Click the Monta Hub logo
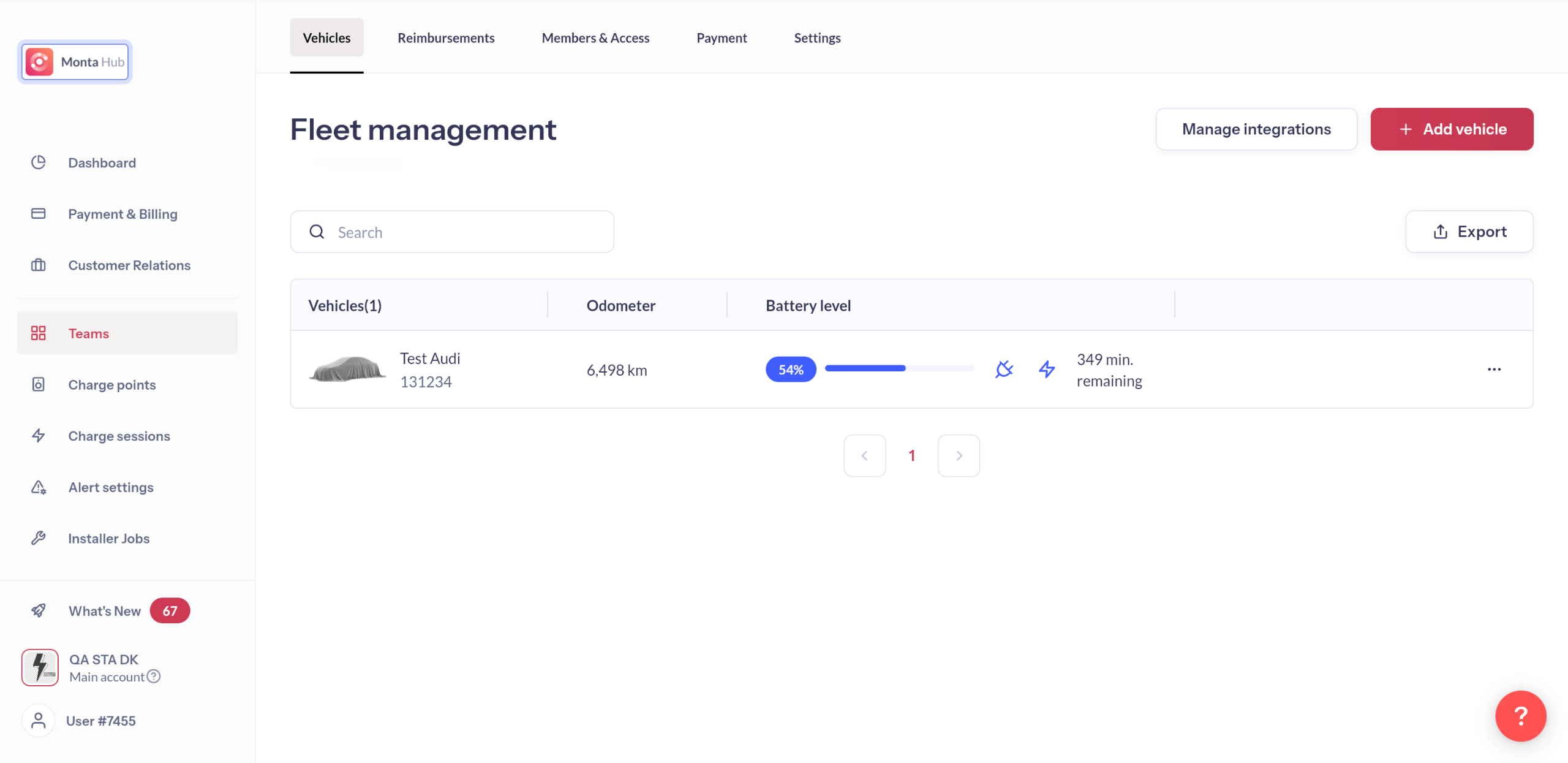The width and height of the screenshot is (1568, 763). pyautogui.click(x=75, y=62)
